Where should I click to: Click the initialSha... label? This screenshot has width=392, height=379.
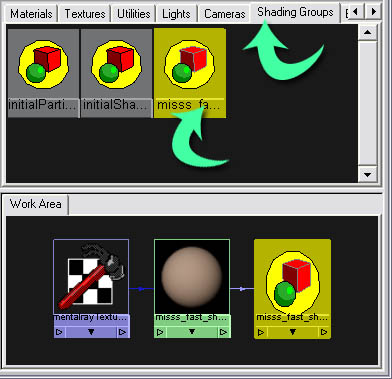click(116, 105)
